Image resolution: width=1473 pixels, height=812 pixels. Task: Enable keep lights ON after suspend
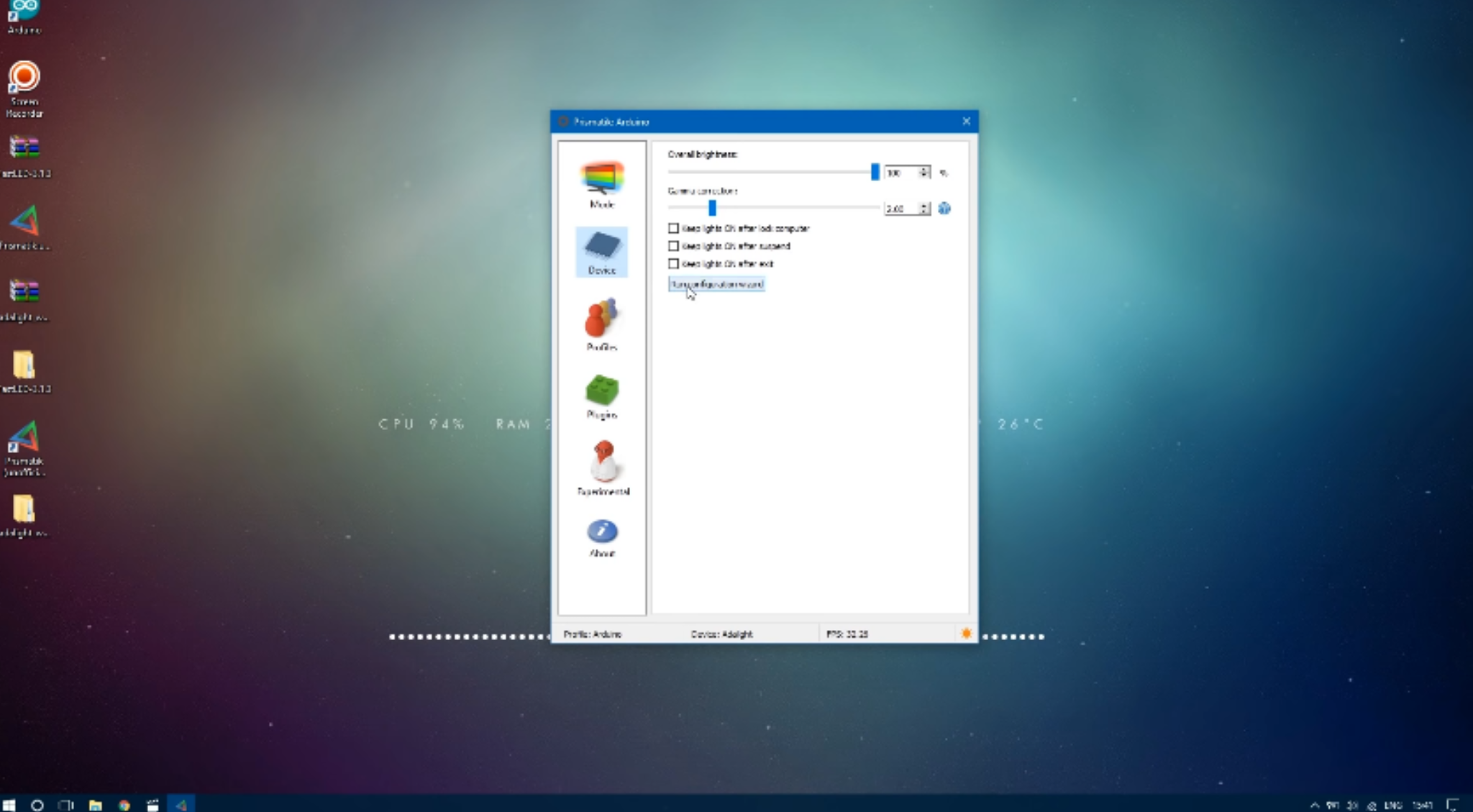[x=674, y=246]
